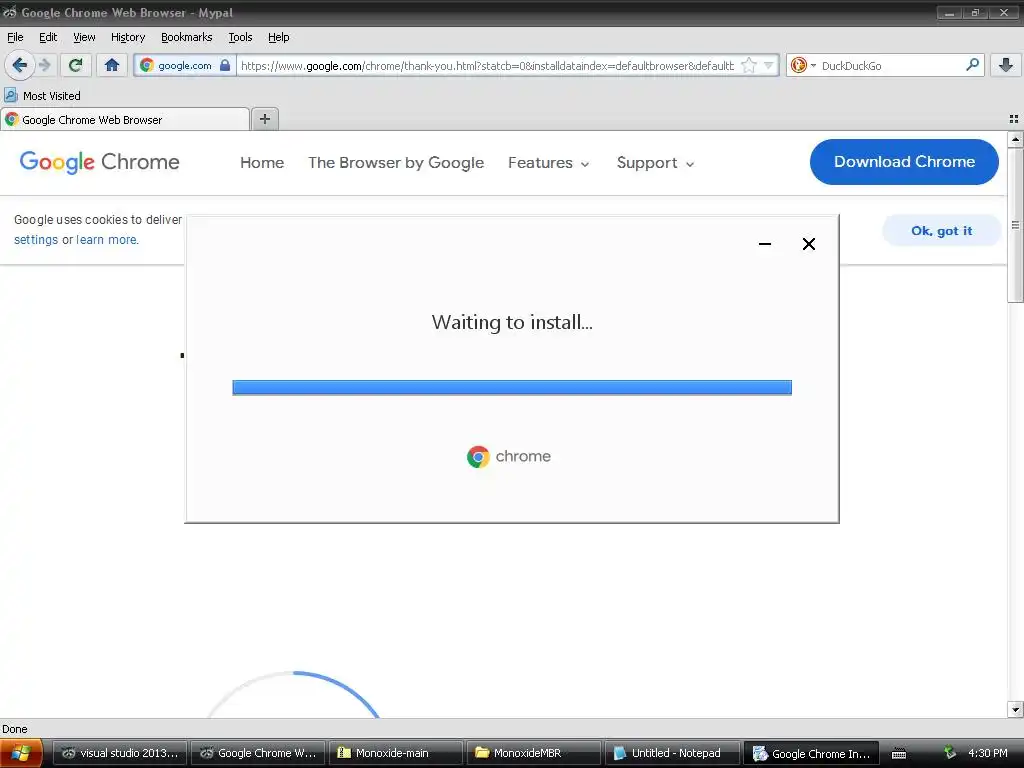Open The Browser by Google link

396,163
